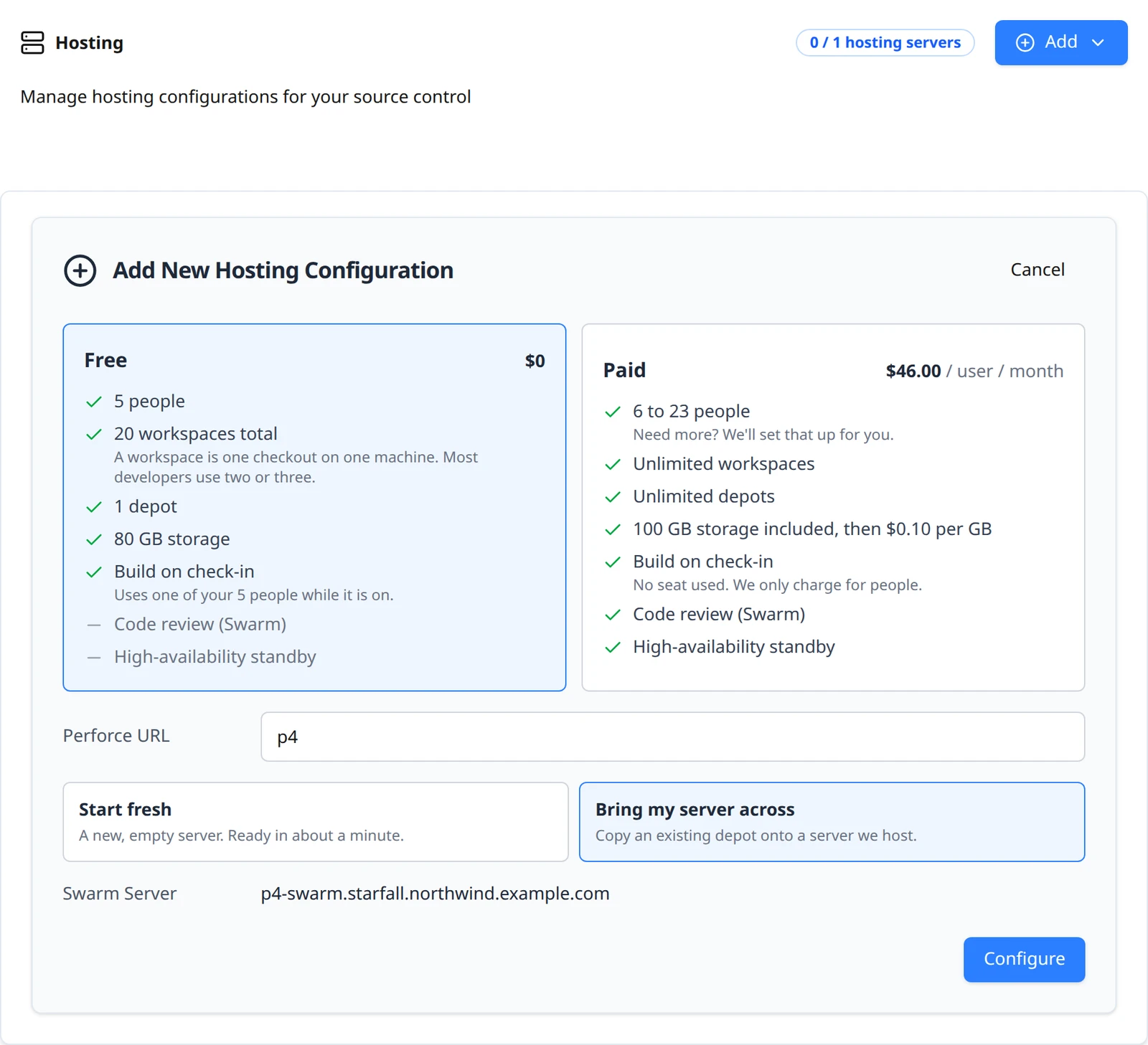Focus the Perforce URL input field
The height and width of the screenshot is (1045, 1148).
tap(672, 737)
